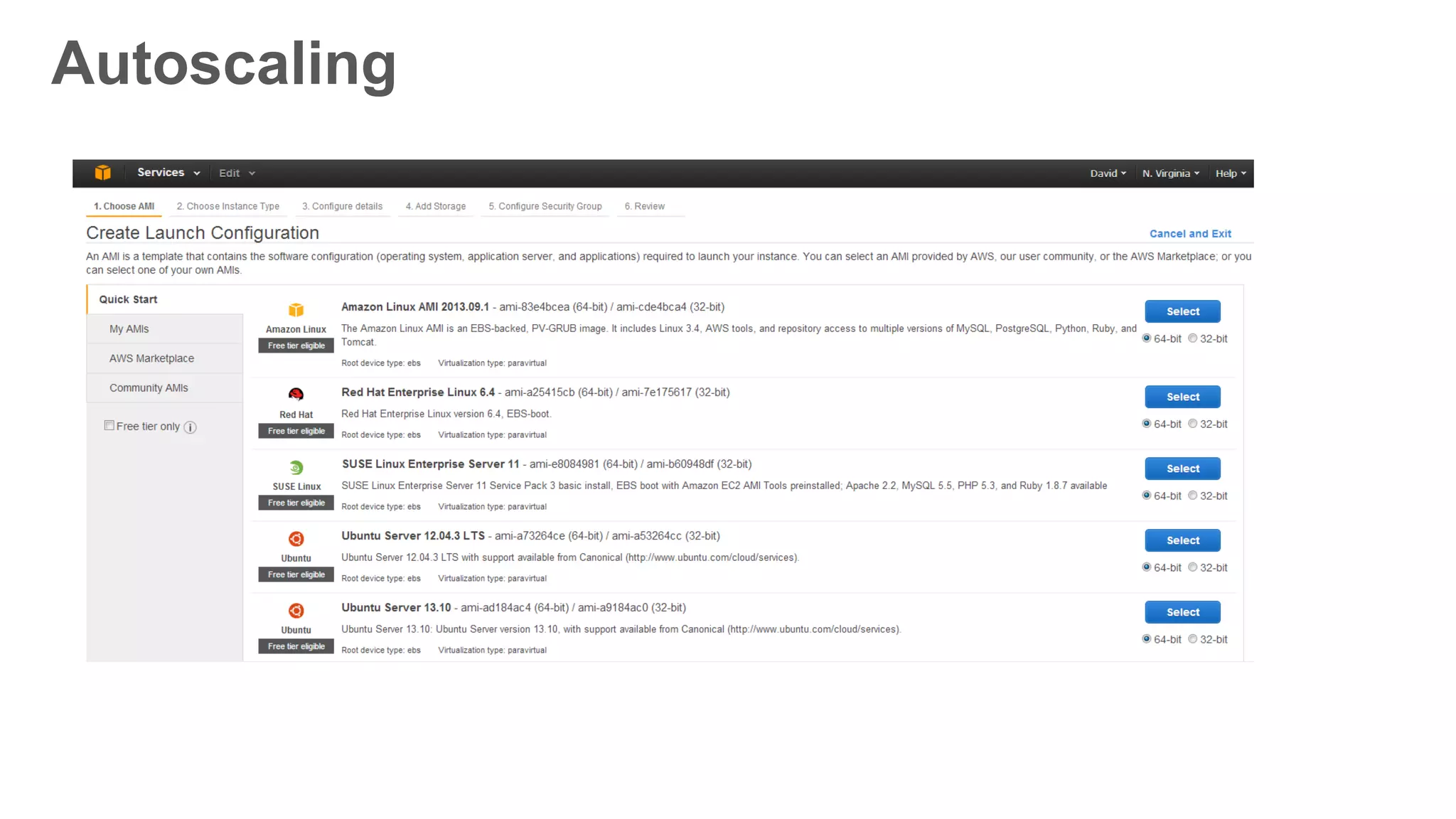Viewport: 1456px width, 819px height.
Task: Go to step 2. Choose Instance Type
Action: pos(227,206)
